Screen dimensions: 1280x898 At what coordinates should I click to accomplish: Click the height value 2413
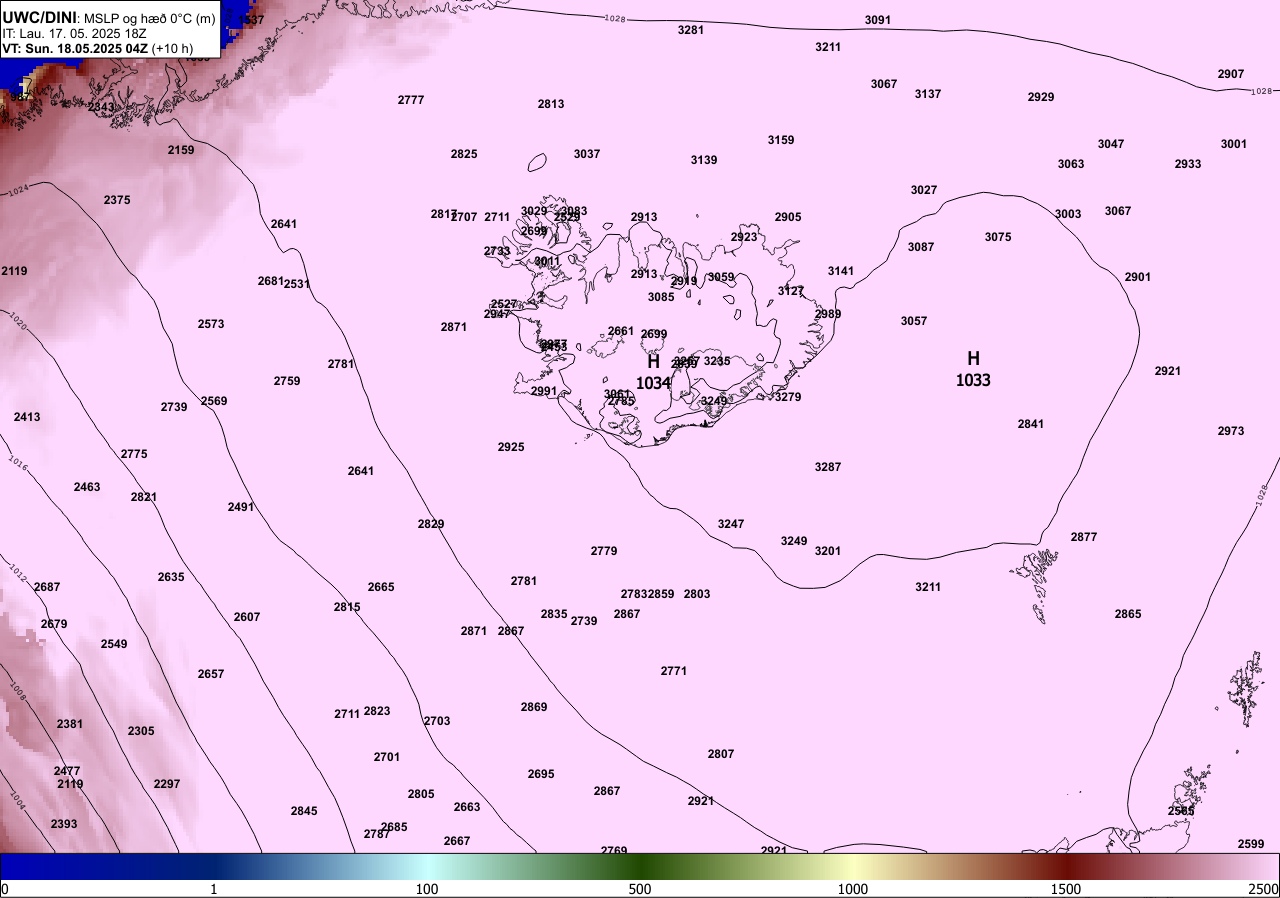27,417
